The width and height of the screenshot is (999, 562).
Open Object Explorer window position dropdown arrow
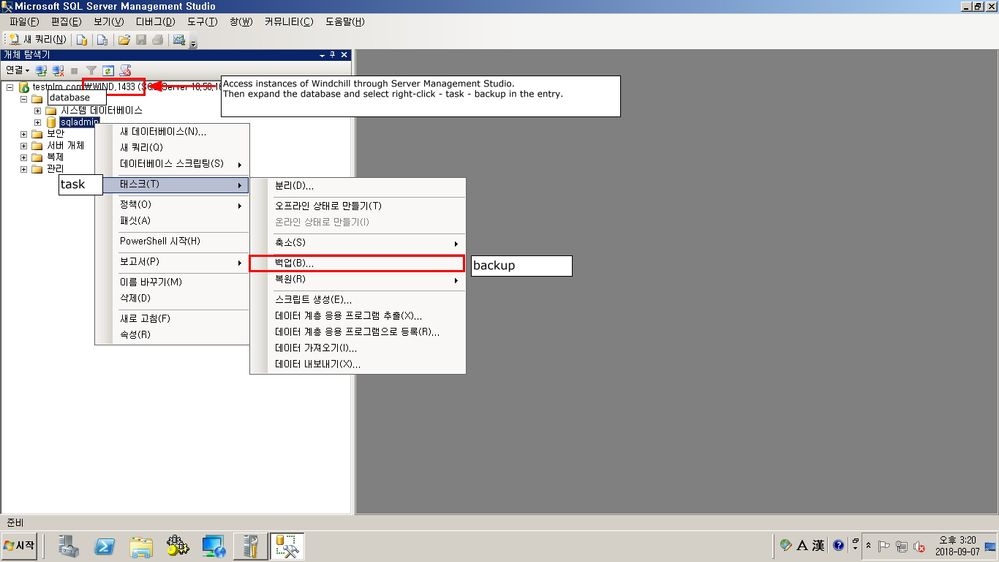(x=322, y=55)
